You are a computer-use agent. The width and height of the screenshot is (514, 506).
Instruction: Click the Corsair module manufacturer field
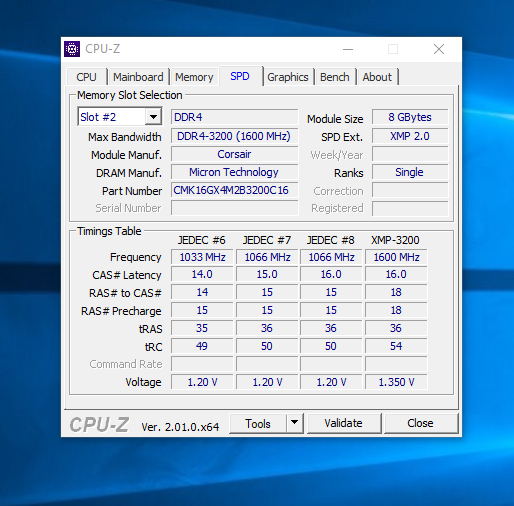click(235, 154)
